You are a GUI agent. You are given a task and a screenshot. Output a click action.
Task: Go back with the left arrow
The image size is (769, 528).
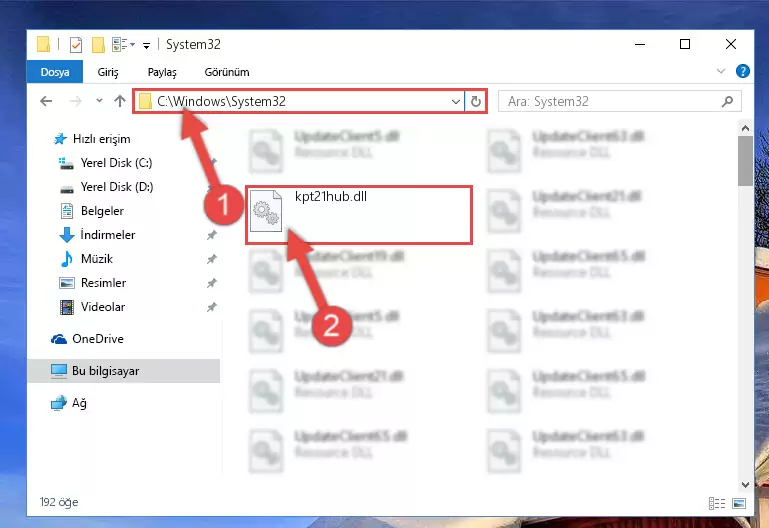coord(46,101)
